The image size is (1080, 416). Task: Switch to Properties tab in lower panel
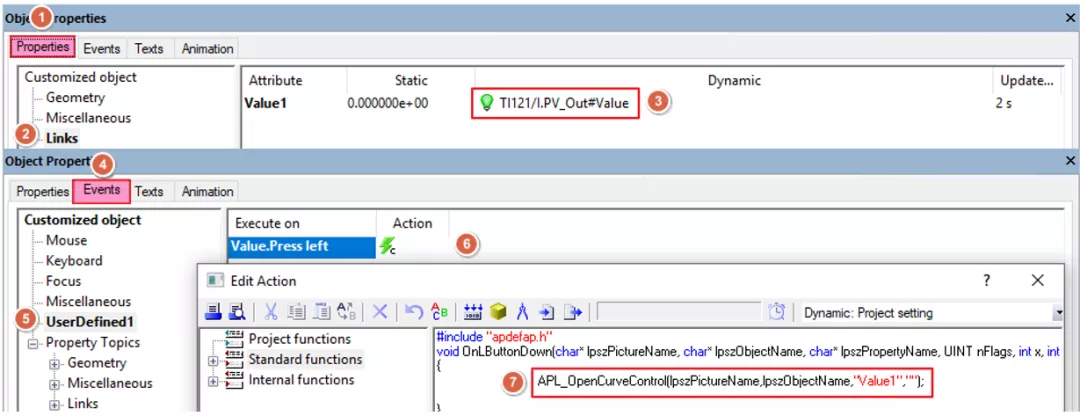[x=43, y=191]
